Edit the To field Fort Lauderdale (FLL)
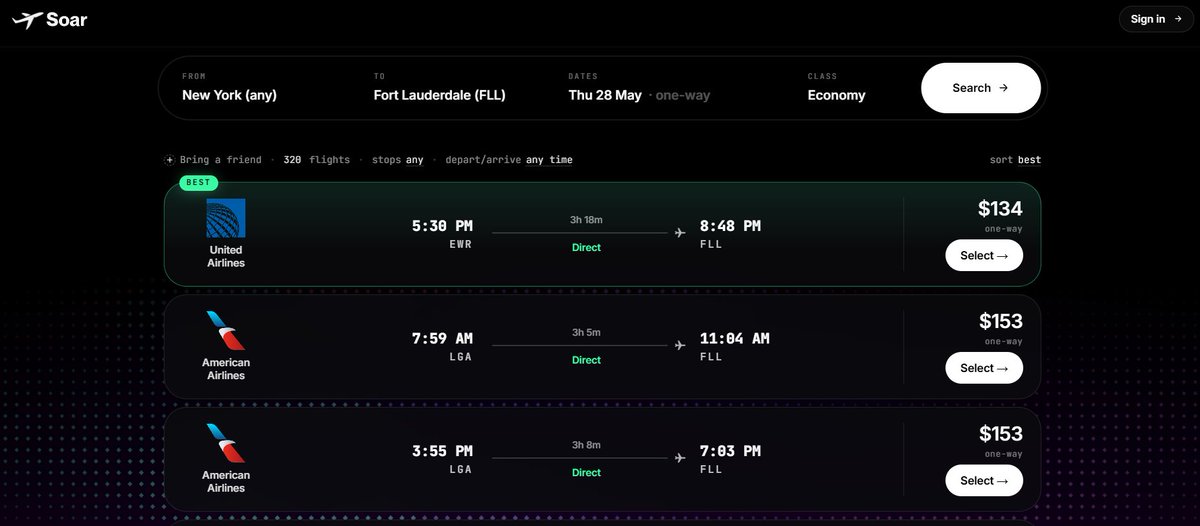The image size is (1200, 526). tap(440, 96)
